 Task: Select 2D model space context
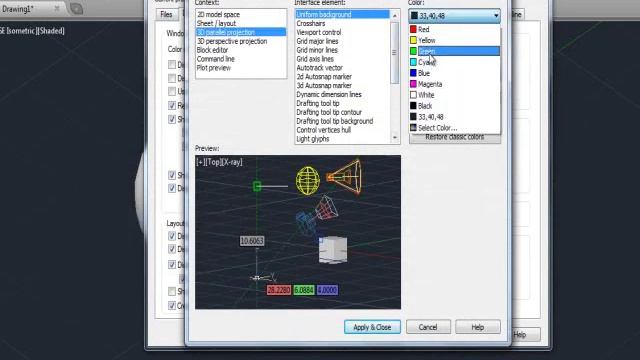pyautogui.click(x=241, y=14)
